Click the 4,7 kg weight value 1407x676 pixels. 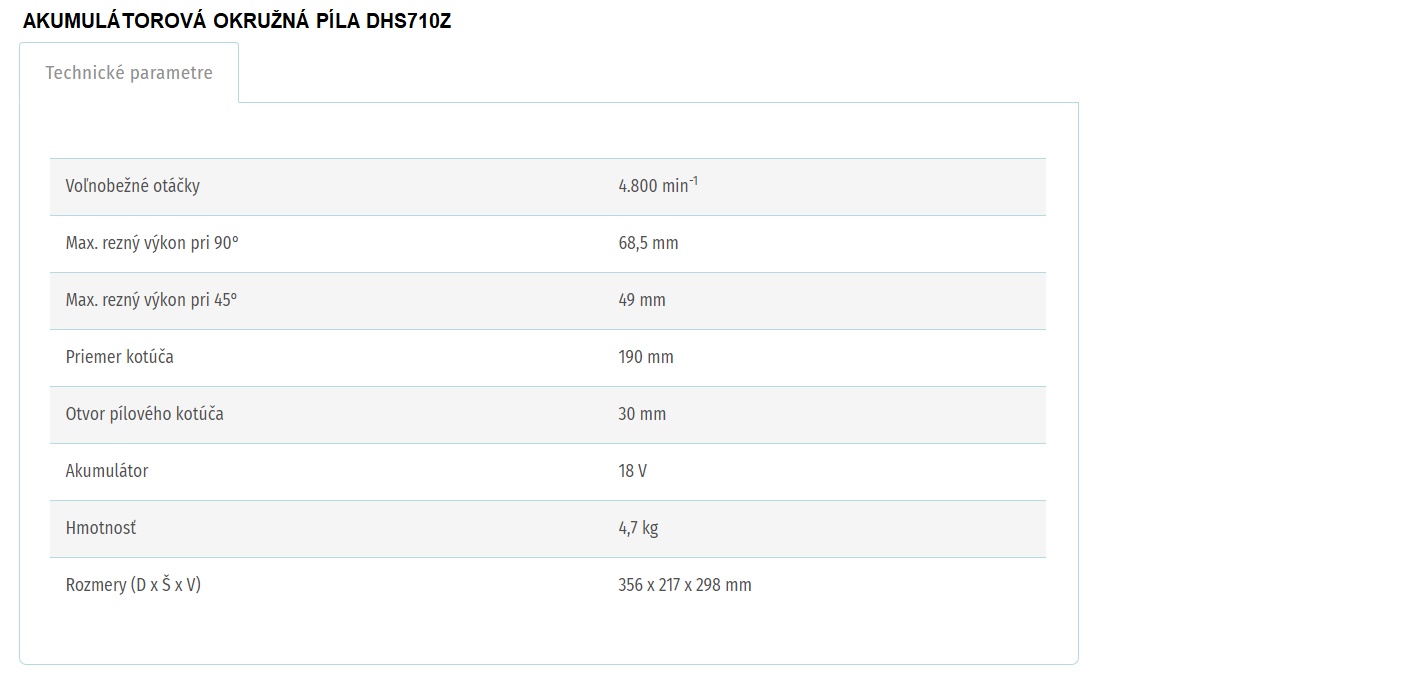[638, 528]
